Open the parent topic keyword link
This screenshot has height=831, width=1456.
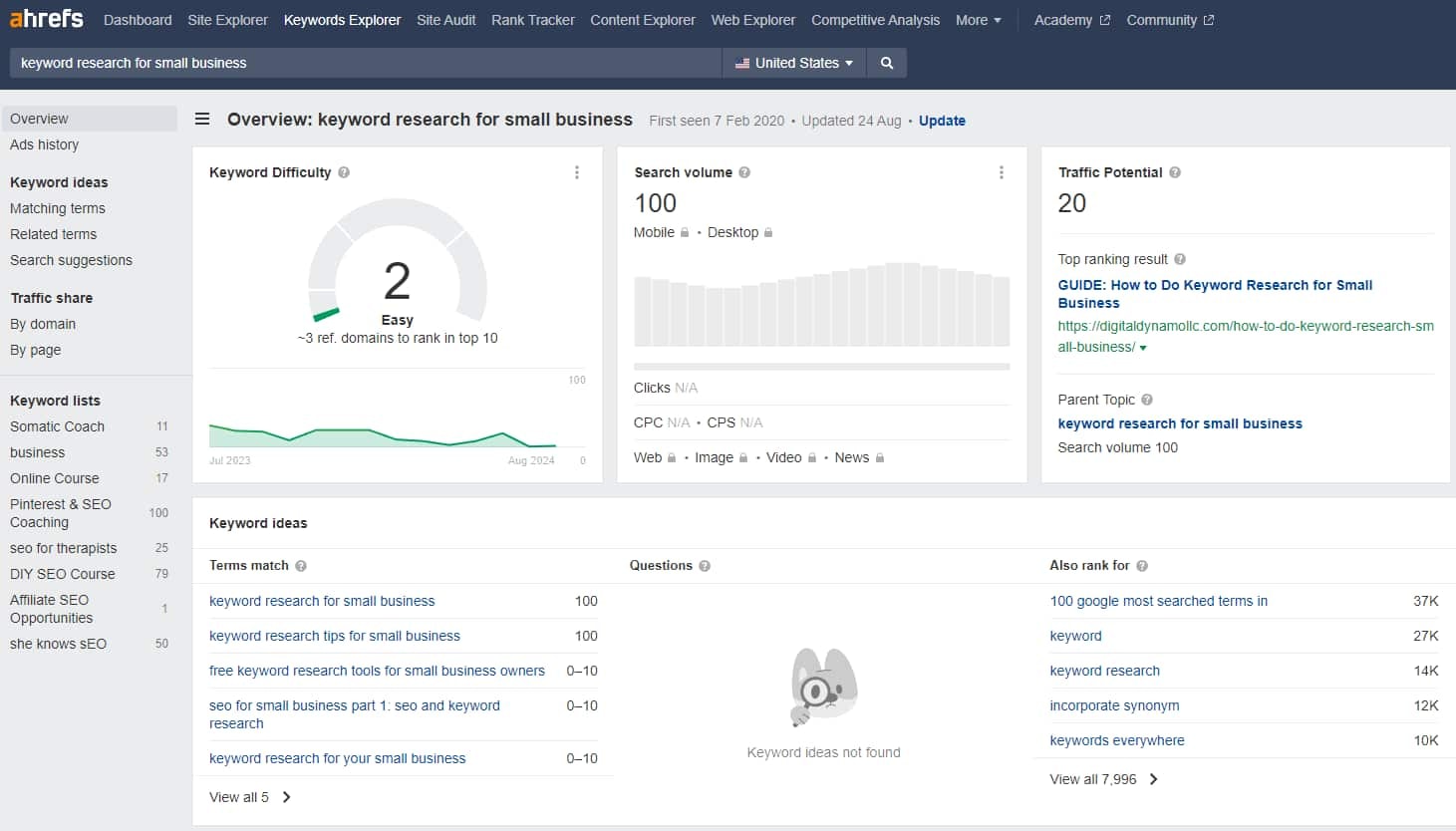1180,423
